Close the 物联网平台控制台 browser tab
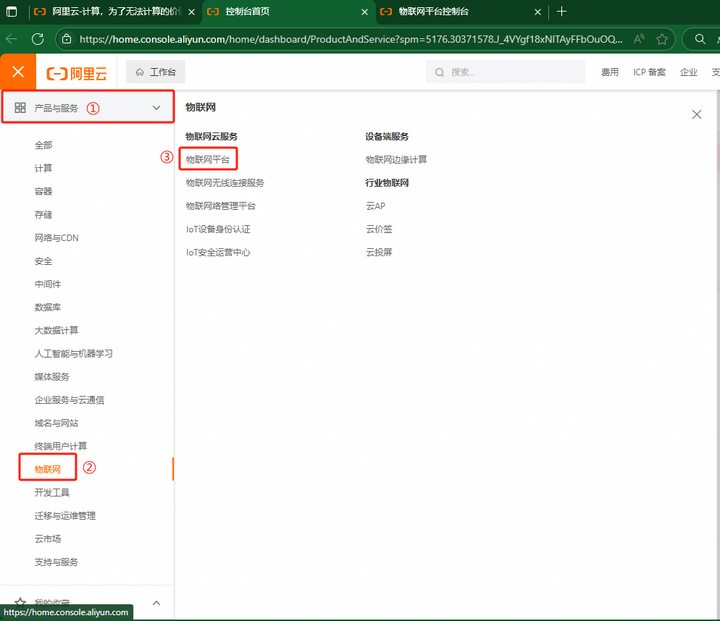This screenshot has width=720, height=621. point(538,12)
